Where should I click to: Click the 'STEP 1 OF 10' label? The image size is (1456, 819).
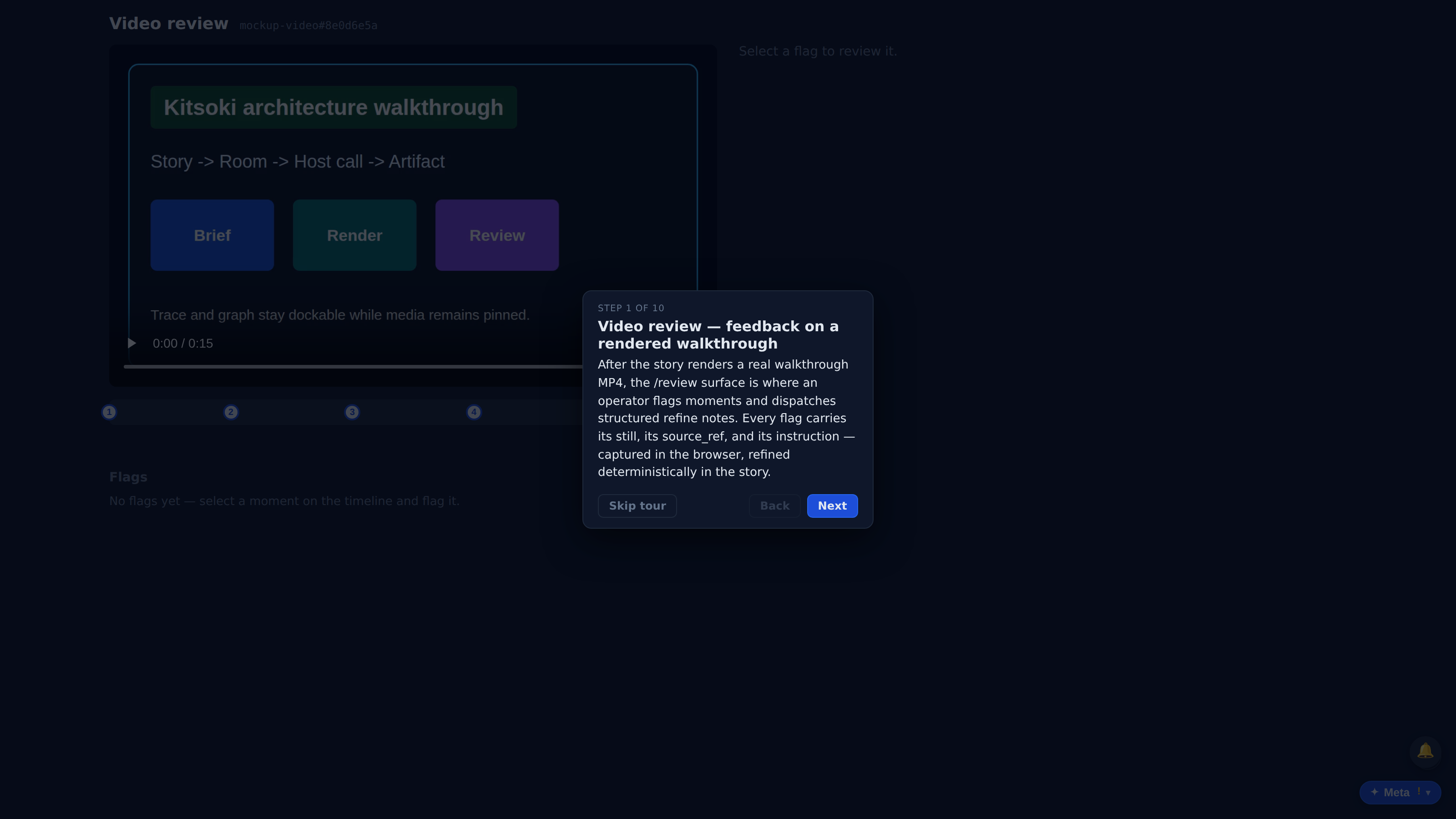tap(631, 308)
